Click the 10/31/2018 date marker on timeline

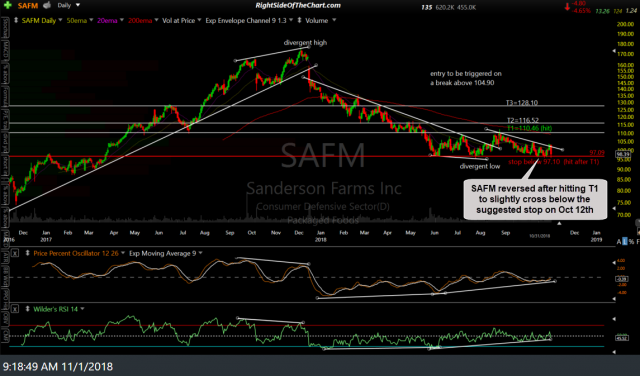[x=540, y=236]
